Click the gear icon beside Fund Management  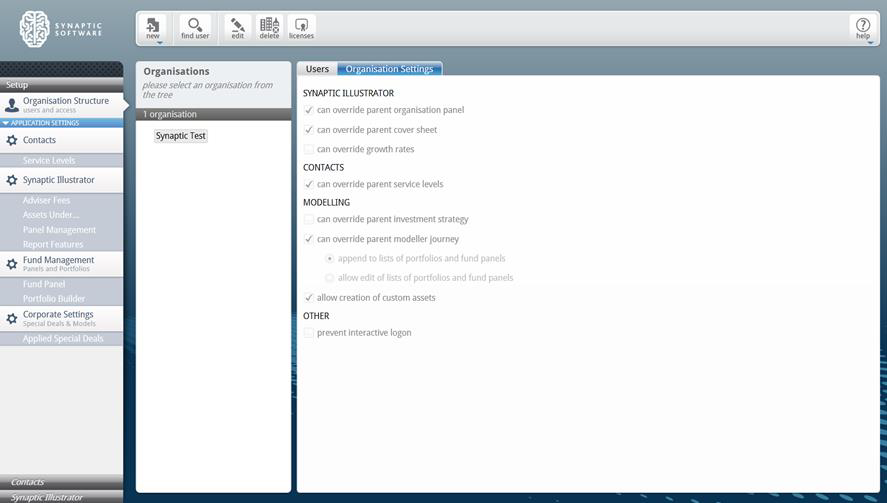point(11,264)
